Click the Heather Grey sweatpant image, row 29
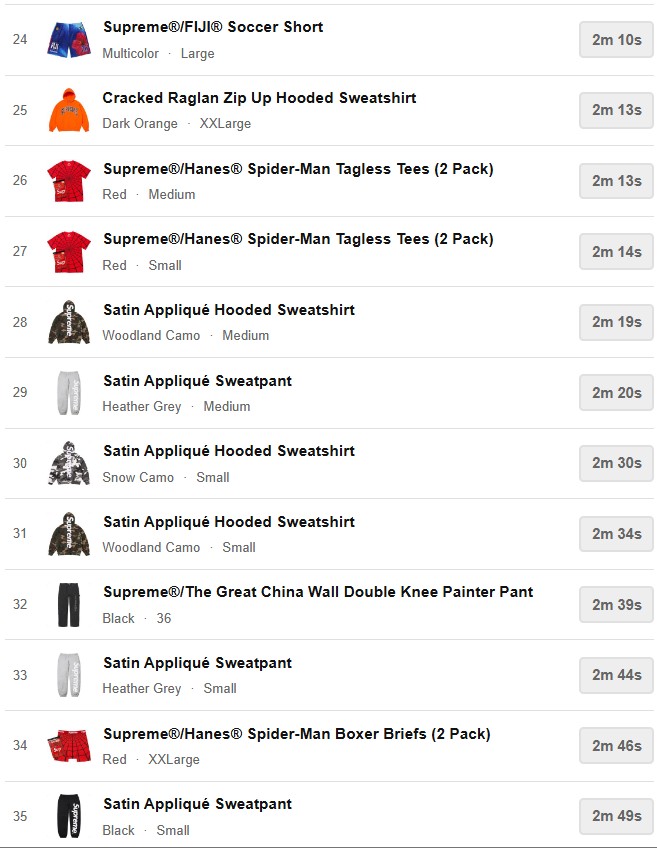Screen dimensions: 657x848 pyautogui.click(x=68, y=393)
